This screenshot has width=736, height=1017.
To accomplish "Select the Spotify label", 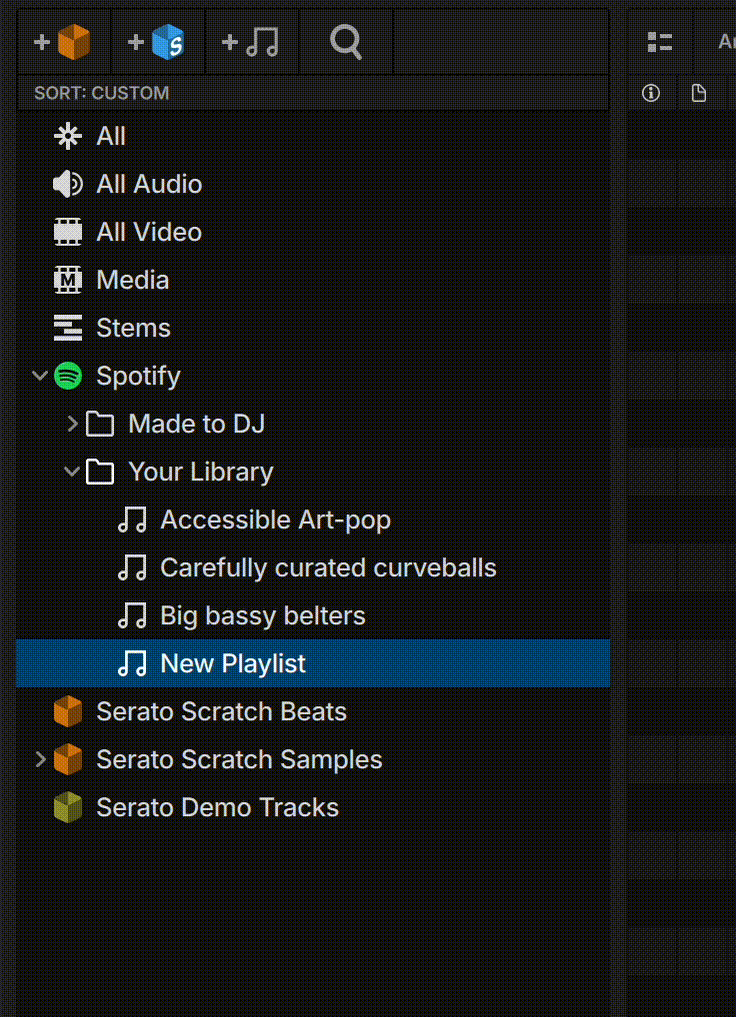I will click(x=138, y=376).
